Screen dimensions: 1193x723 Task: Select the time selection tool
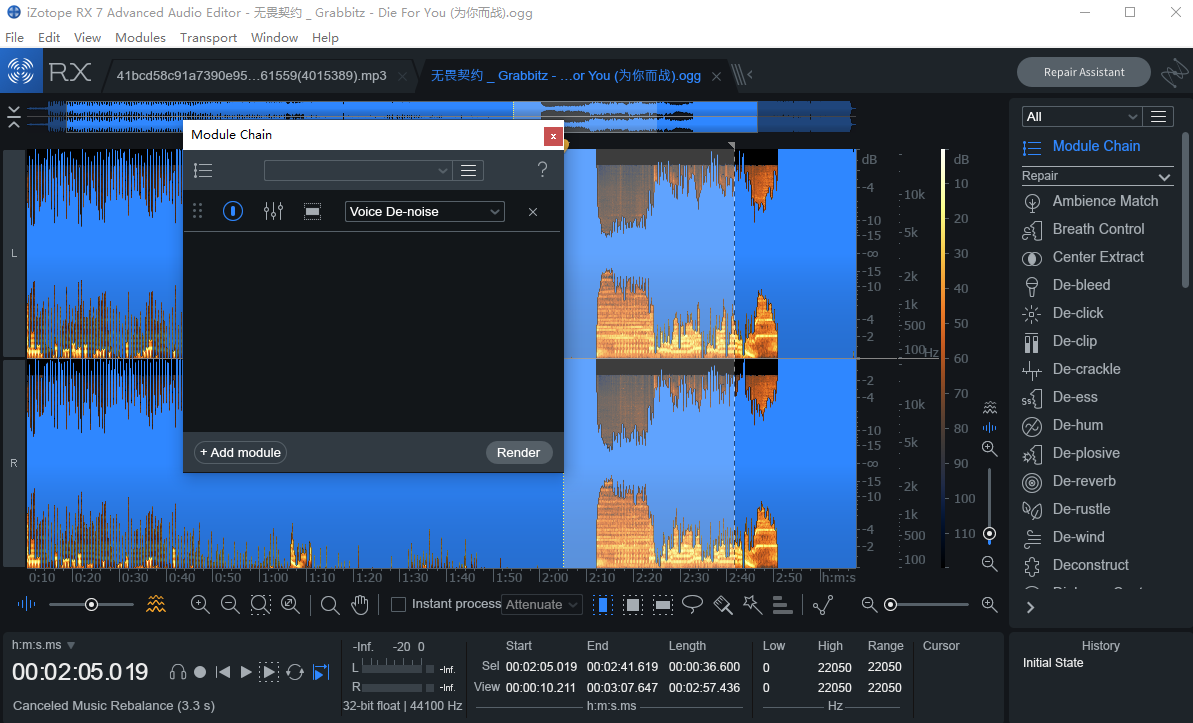[x=602, y=605]
